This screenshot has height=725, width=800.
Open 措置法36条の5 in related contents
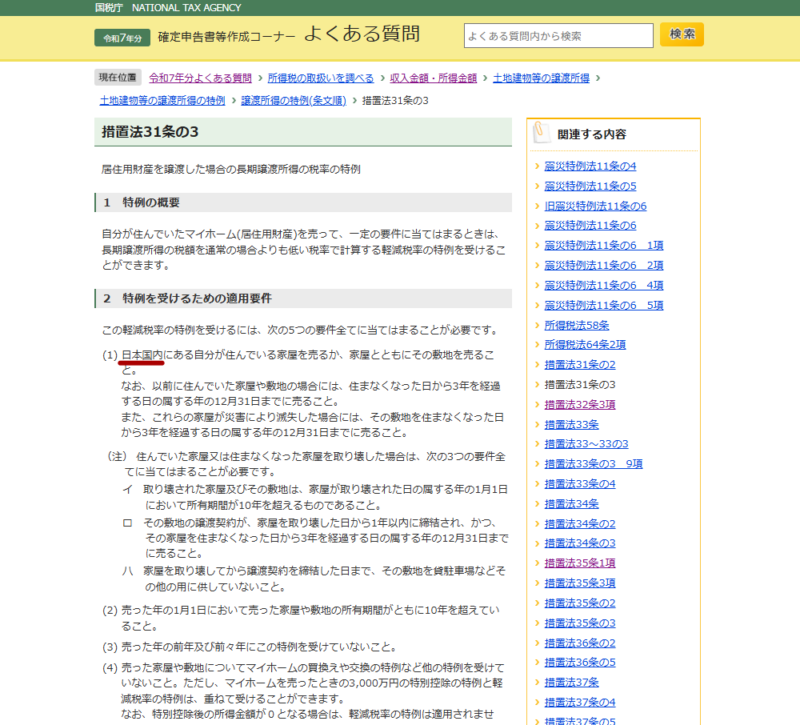(x=580, y=662)
